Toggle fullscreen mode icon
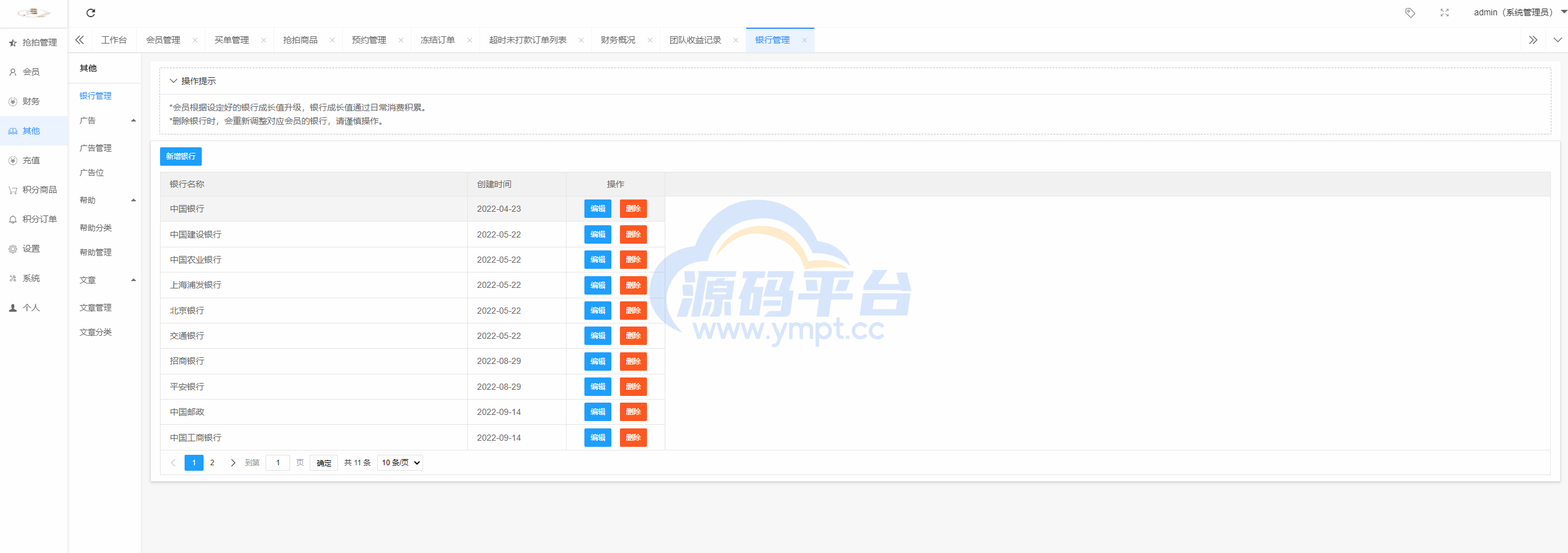The width and height of the screenshot is (1568, 553). (x=1444, y=13)
